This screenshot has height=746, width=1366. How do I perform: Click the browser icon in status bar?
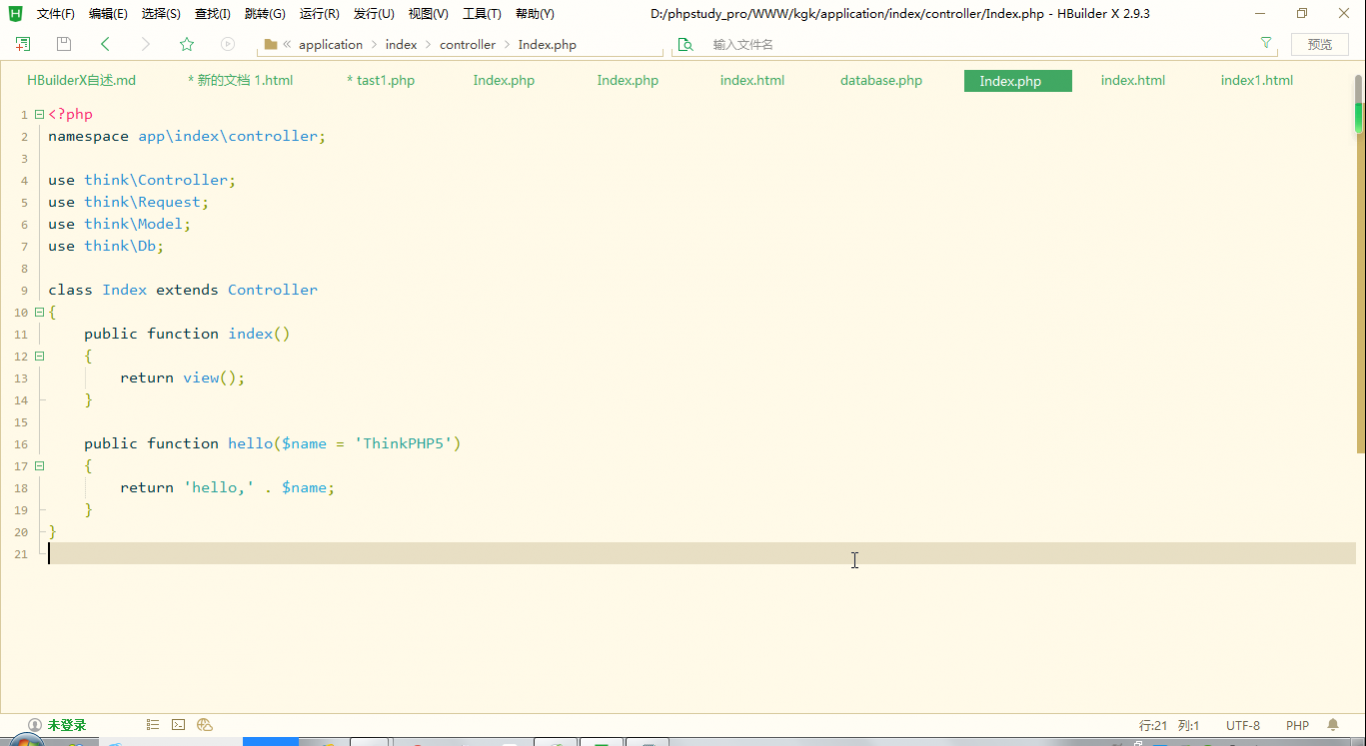pos(205,725)
